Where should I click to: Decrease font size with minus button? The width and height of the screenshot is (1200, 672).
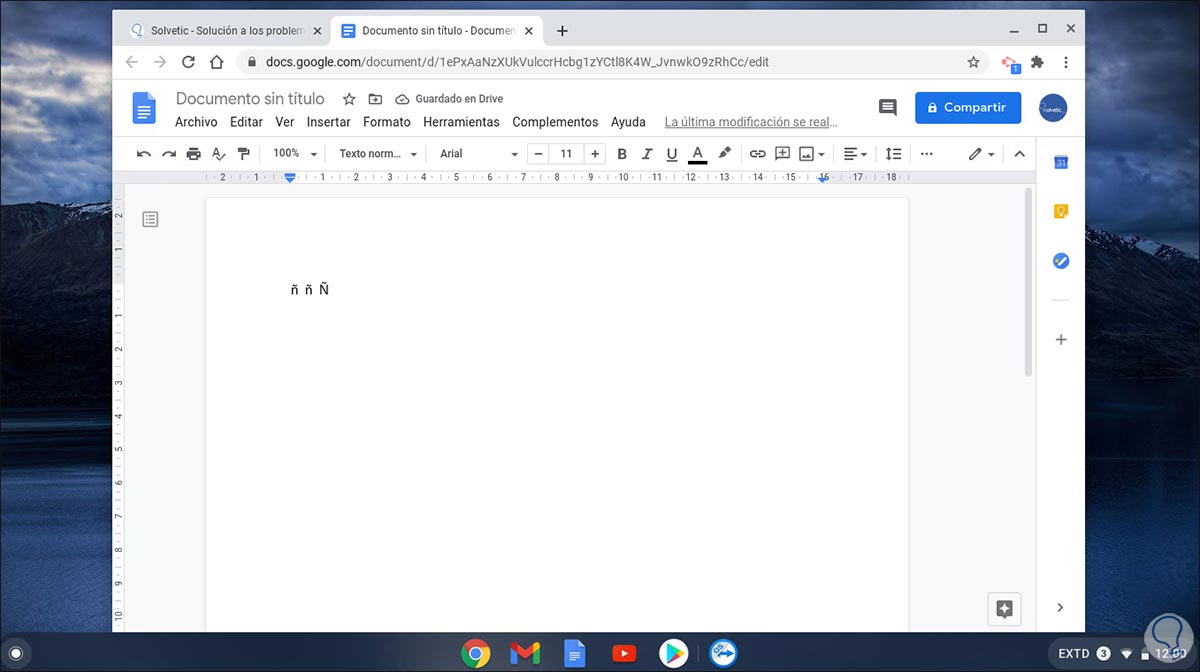click(538, 154)
